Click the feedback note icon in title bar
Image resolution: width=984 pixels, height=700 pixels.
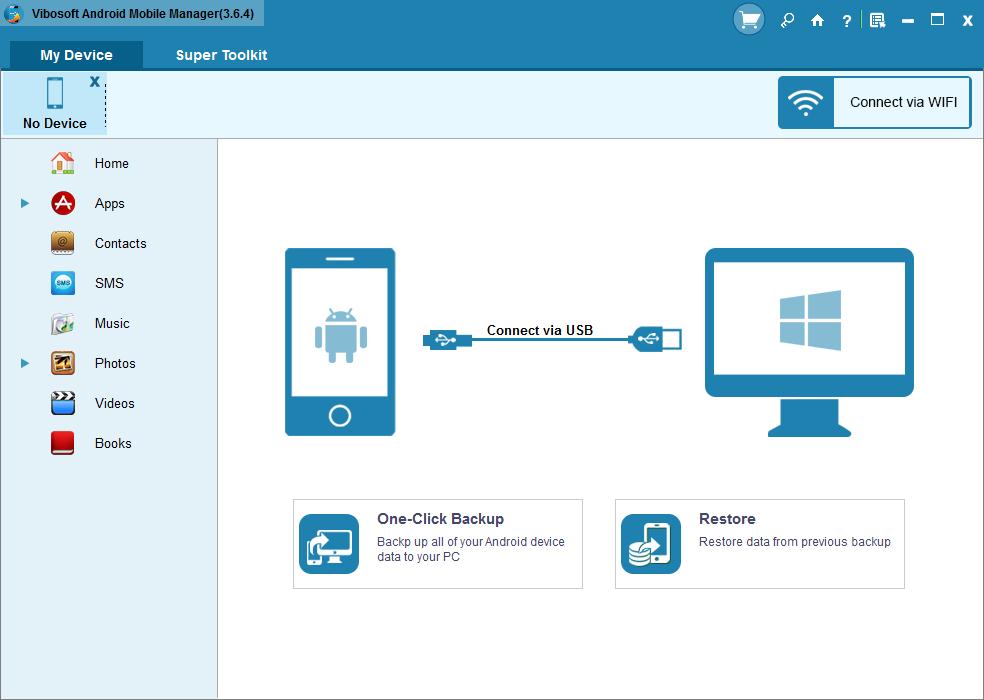[877, 21]
